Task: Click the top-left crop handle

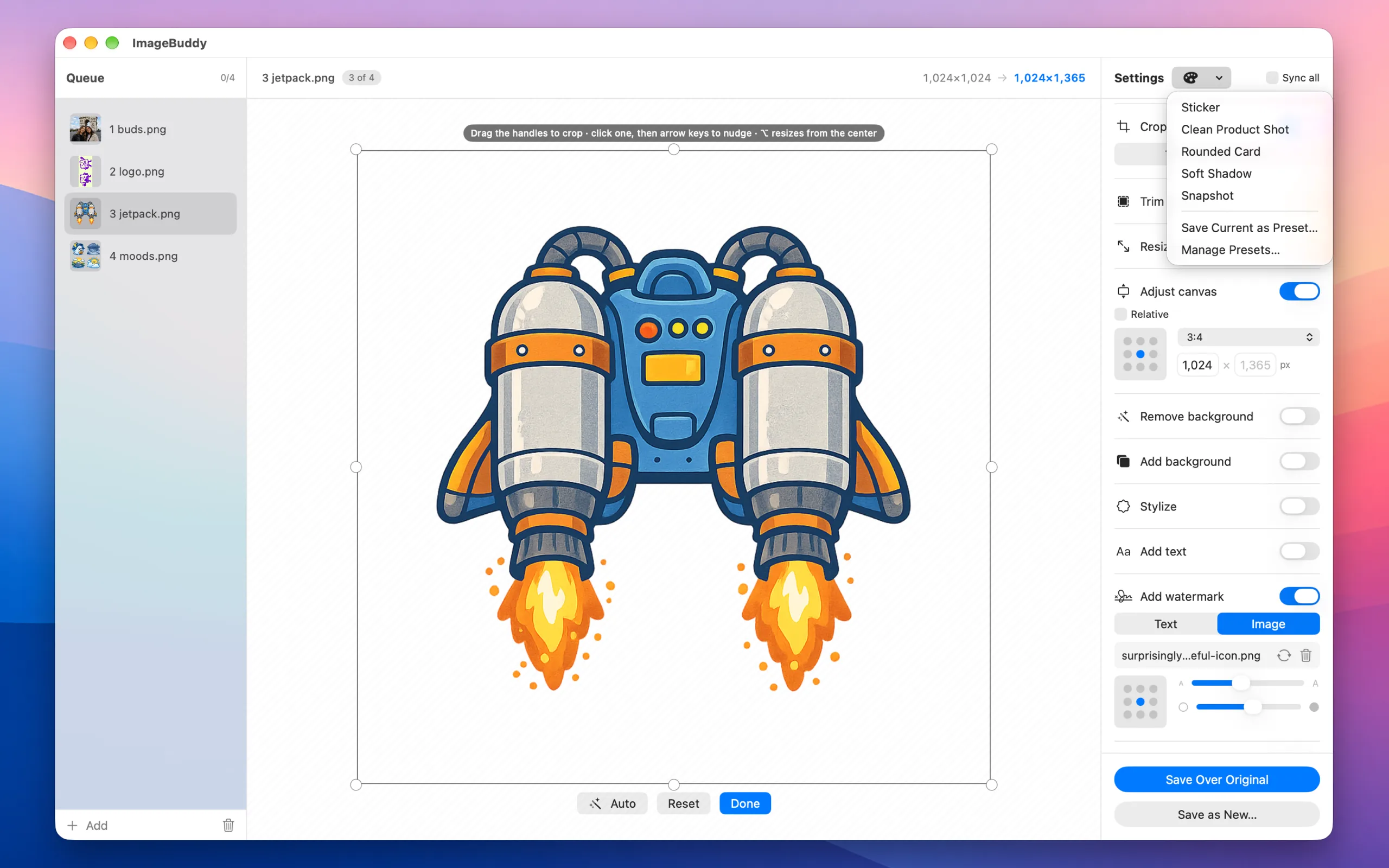Action: pos(356,149)
